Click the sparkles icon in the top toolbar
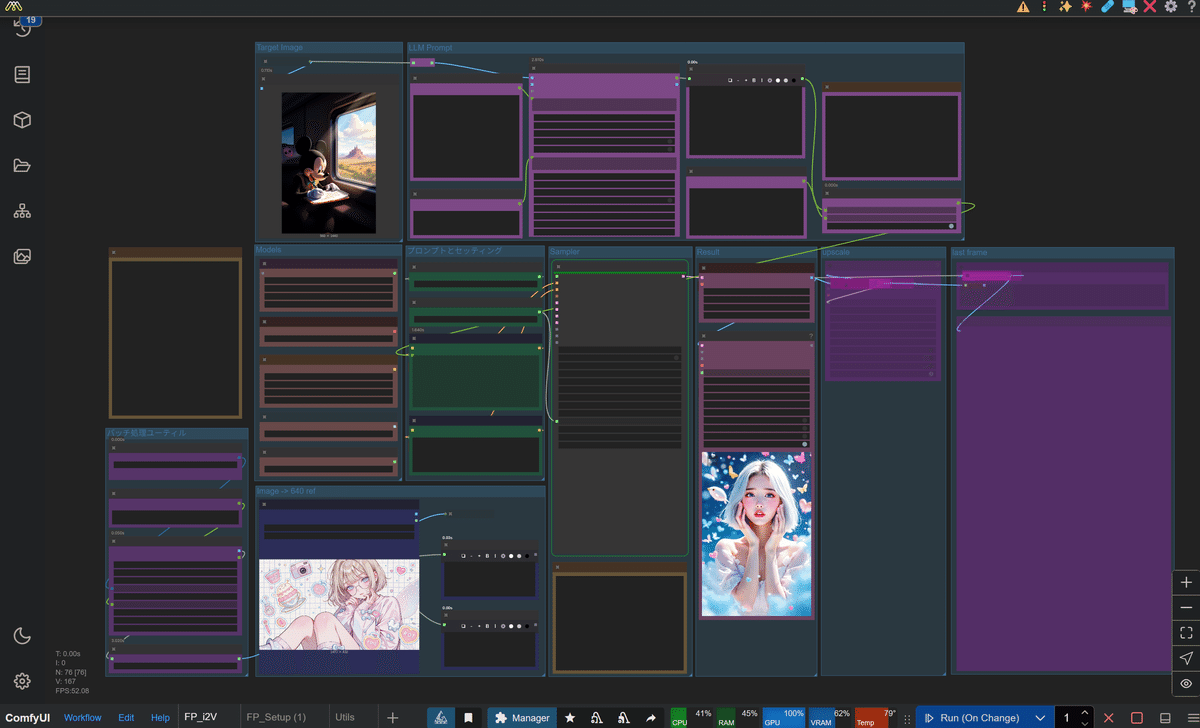 click(1065, 6)
